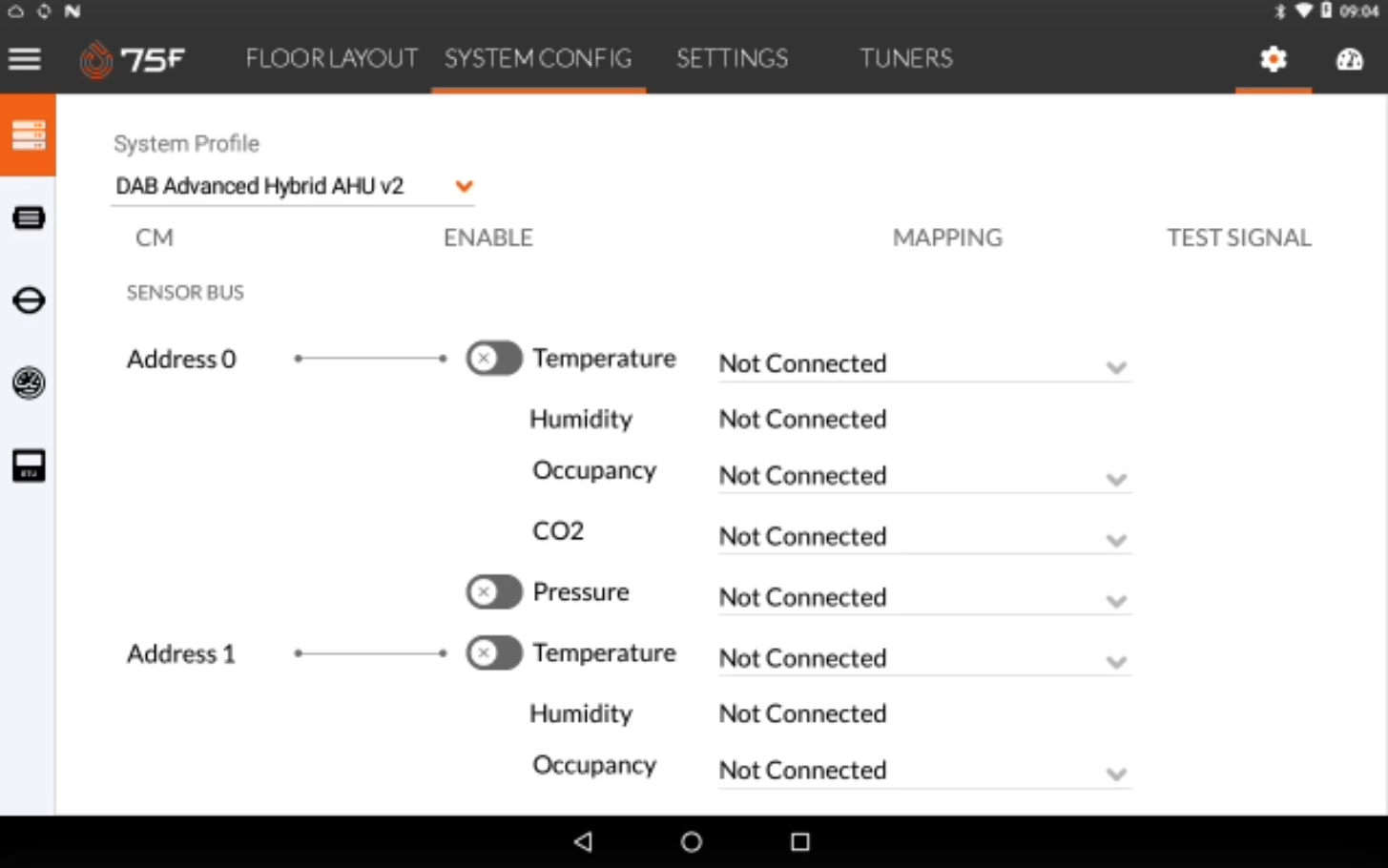Select the BTU meter sidebar icon

[x=29, y=465]
